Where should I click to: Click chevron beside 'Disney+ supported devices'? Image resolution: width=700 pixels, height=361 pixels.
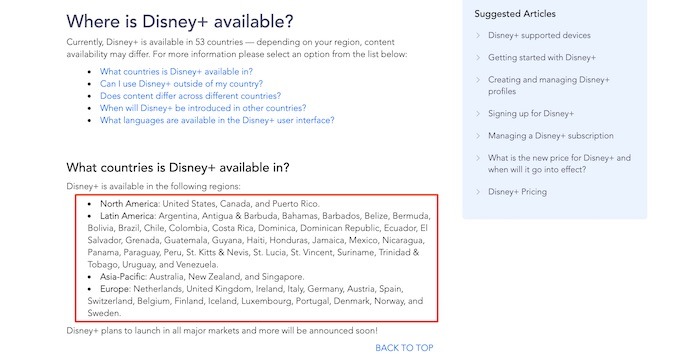click(478, 35)
